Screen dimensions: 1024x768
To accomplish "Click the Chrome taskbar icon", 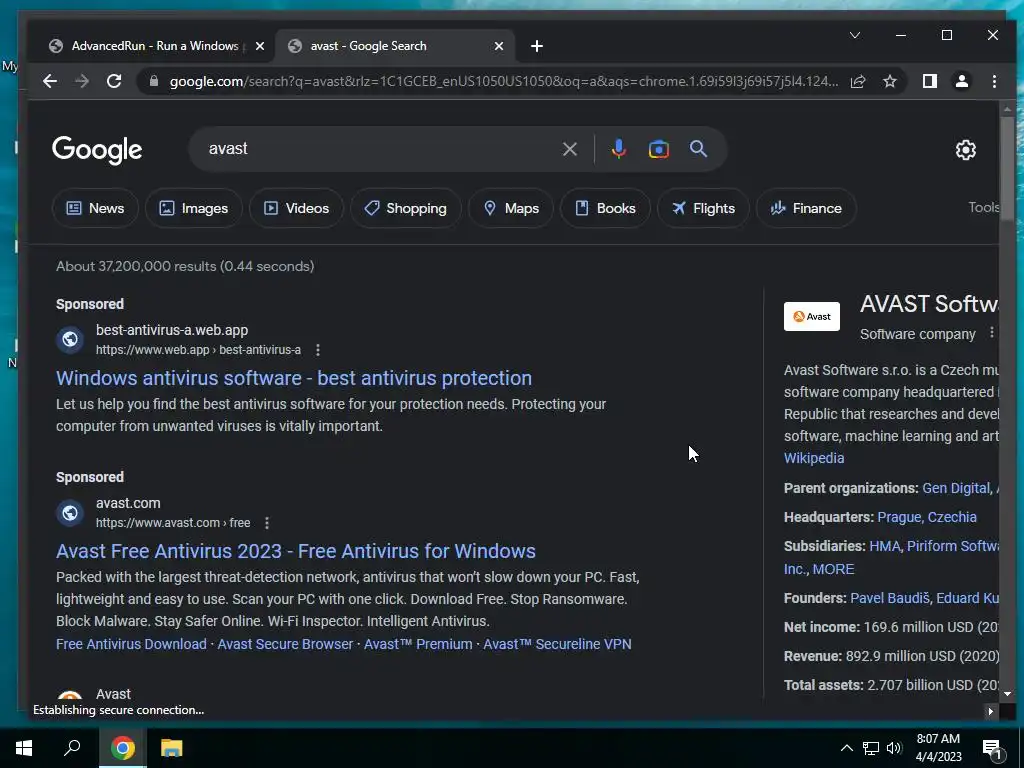I will [x=122, y=748].
